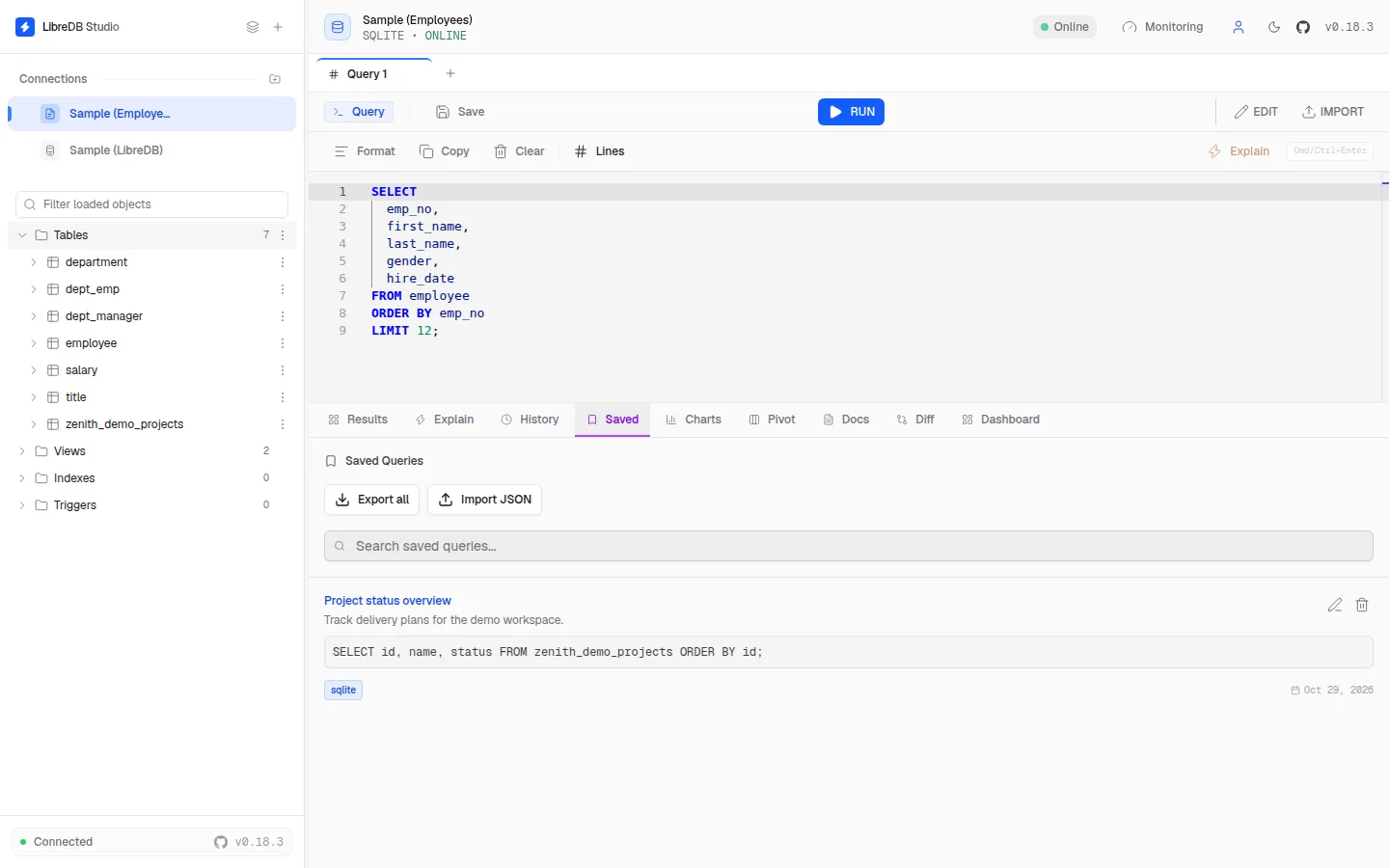The height and width of the screenshot is (868, 1389).
Task: Open the Dashboard tab
Action: pyautogui.click(x=1001, y=420)
